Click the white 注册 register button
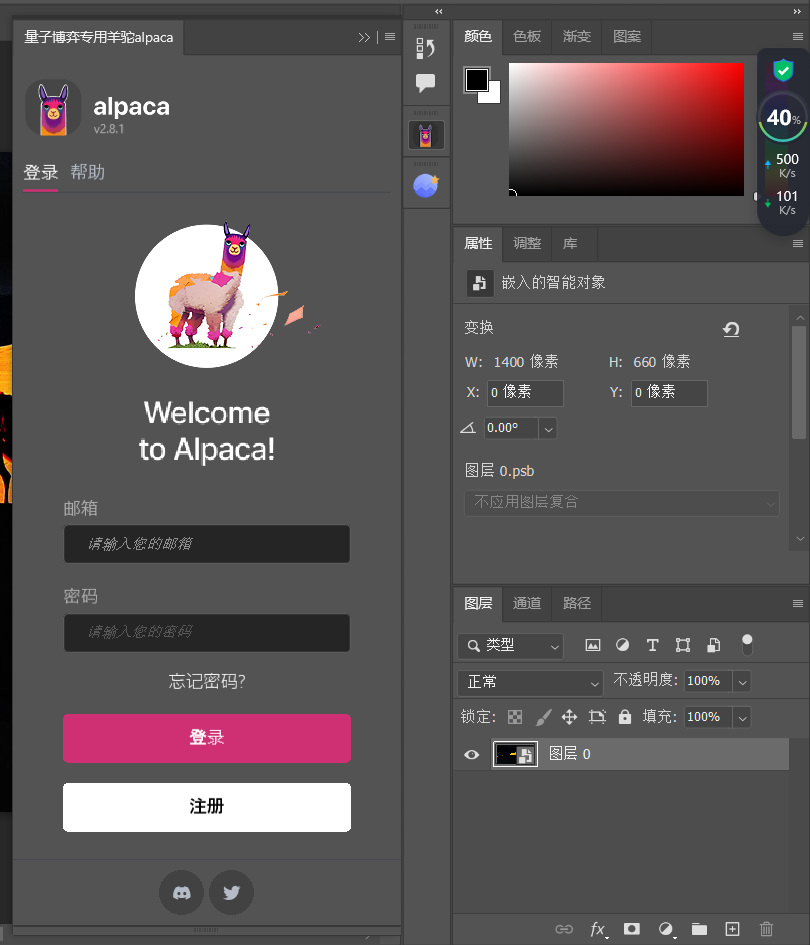 tap(207, 807)
